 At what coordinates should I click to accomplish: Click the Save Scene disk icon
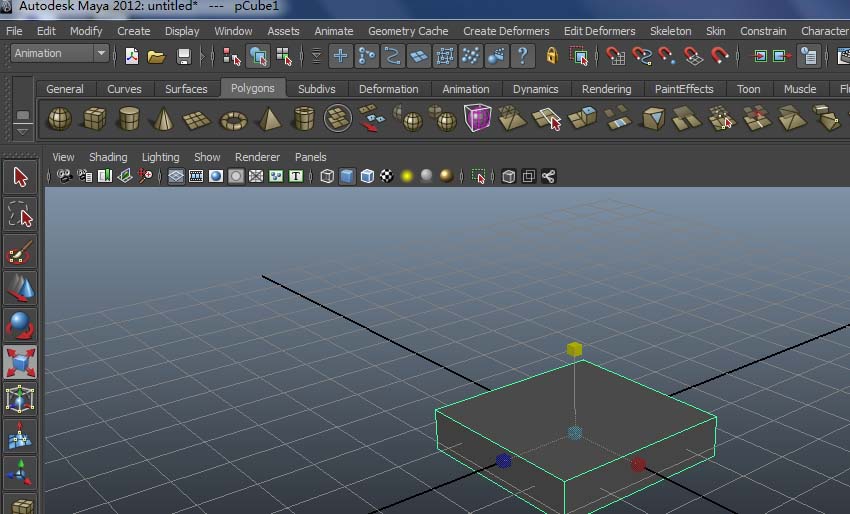point(184,56)
